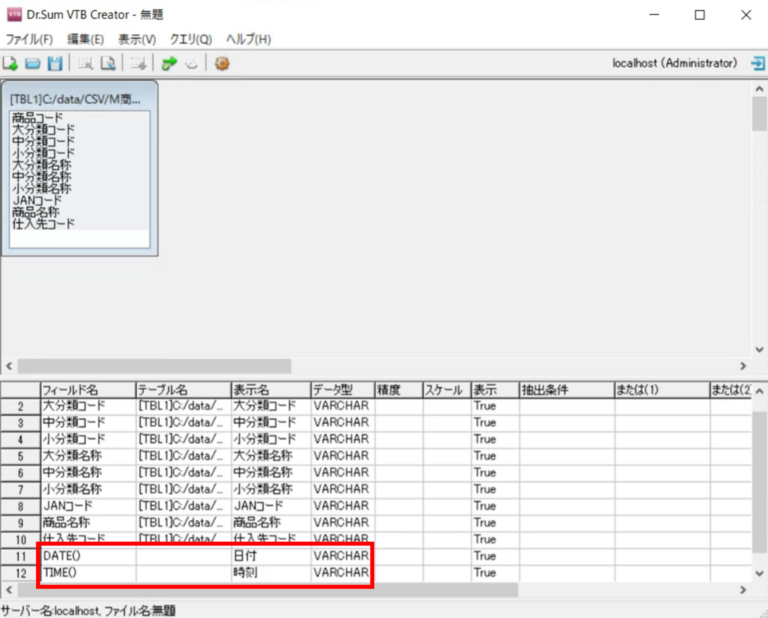Click the green arrow toolbar icon
The height and width of the screenshot is (618, 768).
pos(169,63)
